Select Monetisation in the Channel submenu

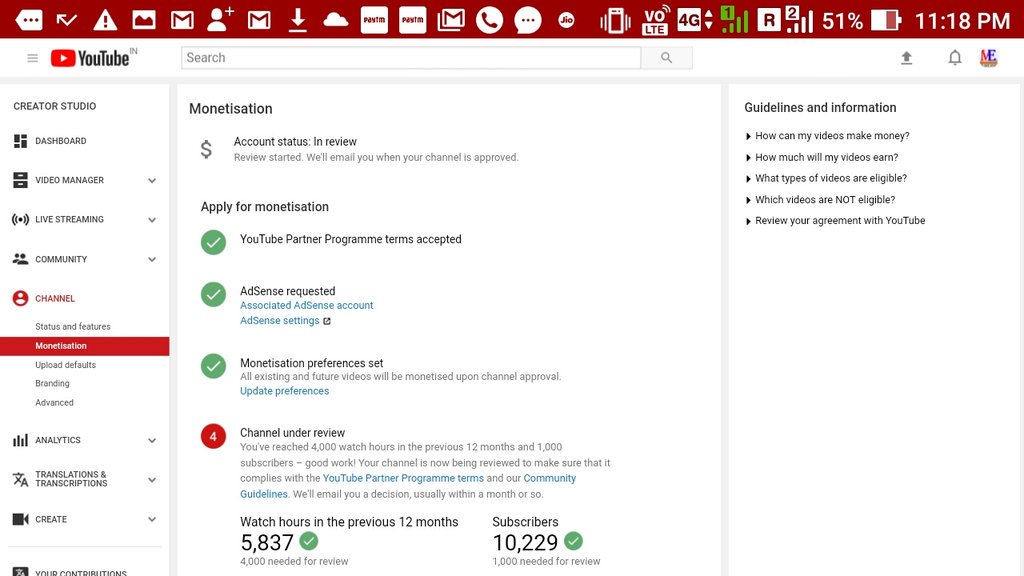click(x=84, y=346)
